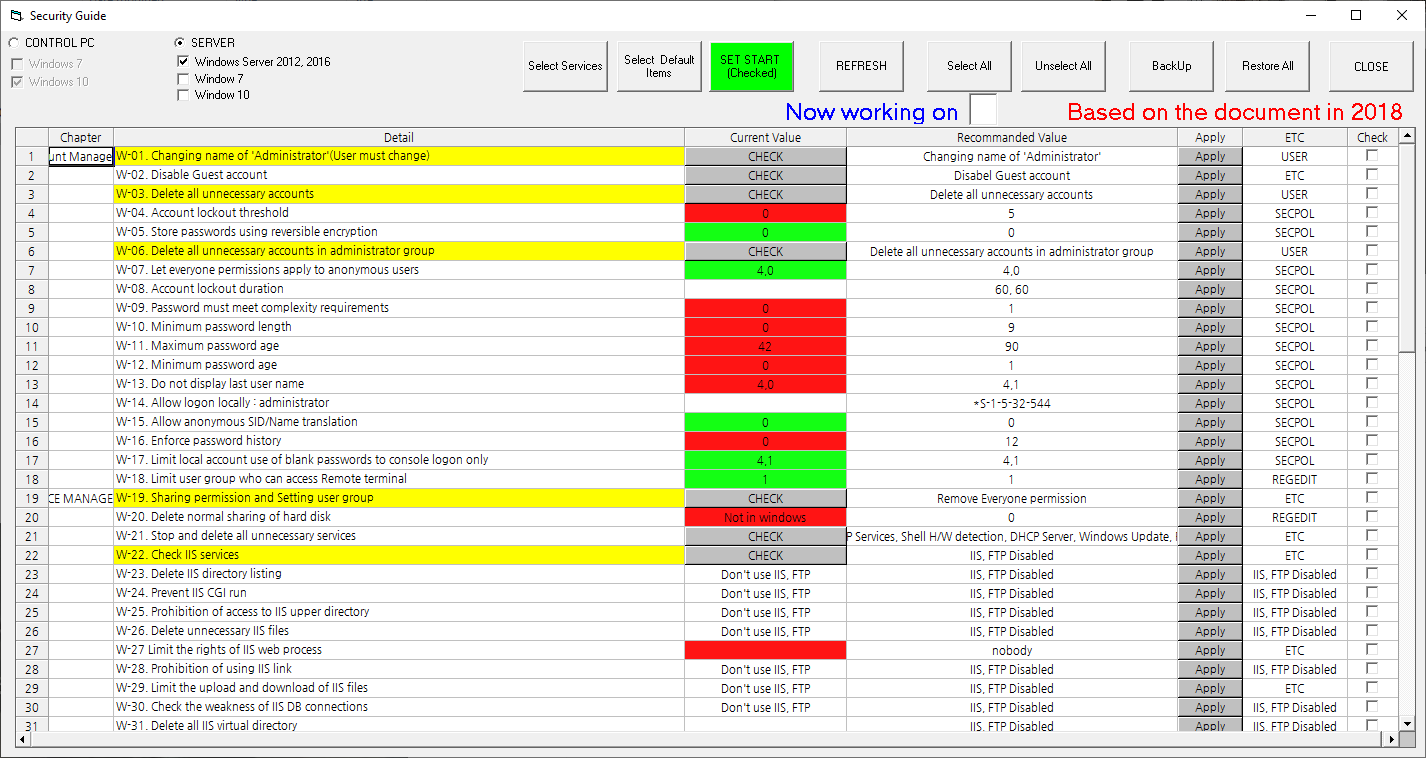Click the horizontal scrollbar left arrow
Viewport: 1426px width, 758px height.
coord(24,739)
